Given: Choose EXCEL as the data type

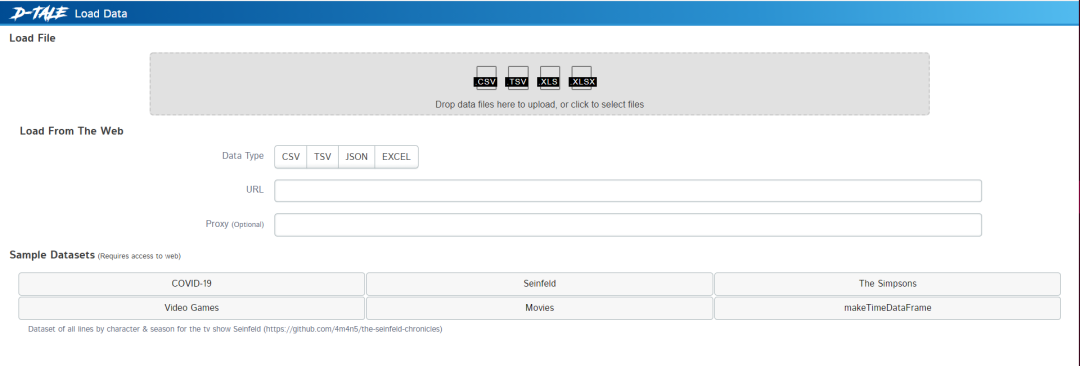Looking at the screenshot, I should [x=396, y=156].
